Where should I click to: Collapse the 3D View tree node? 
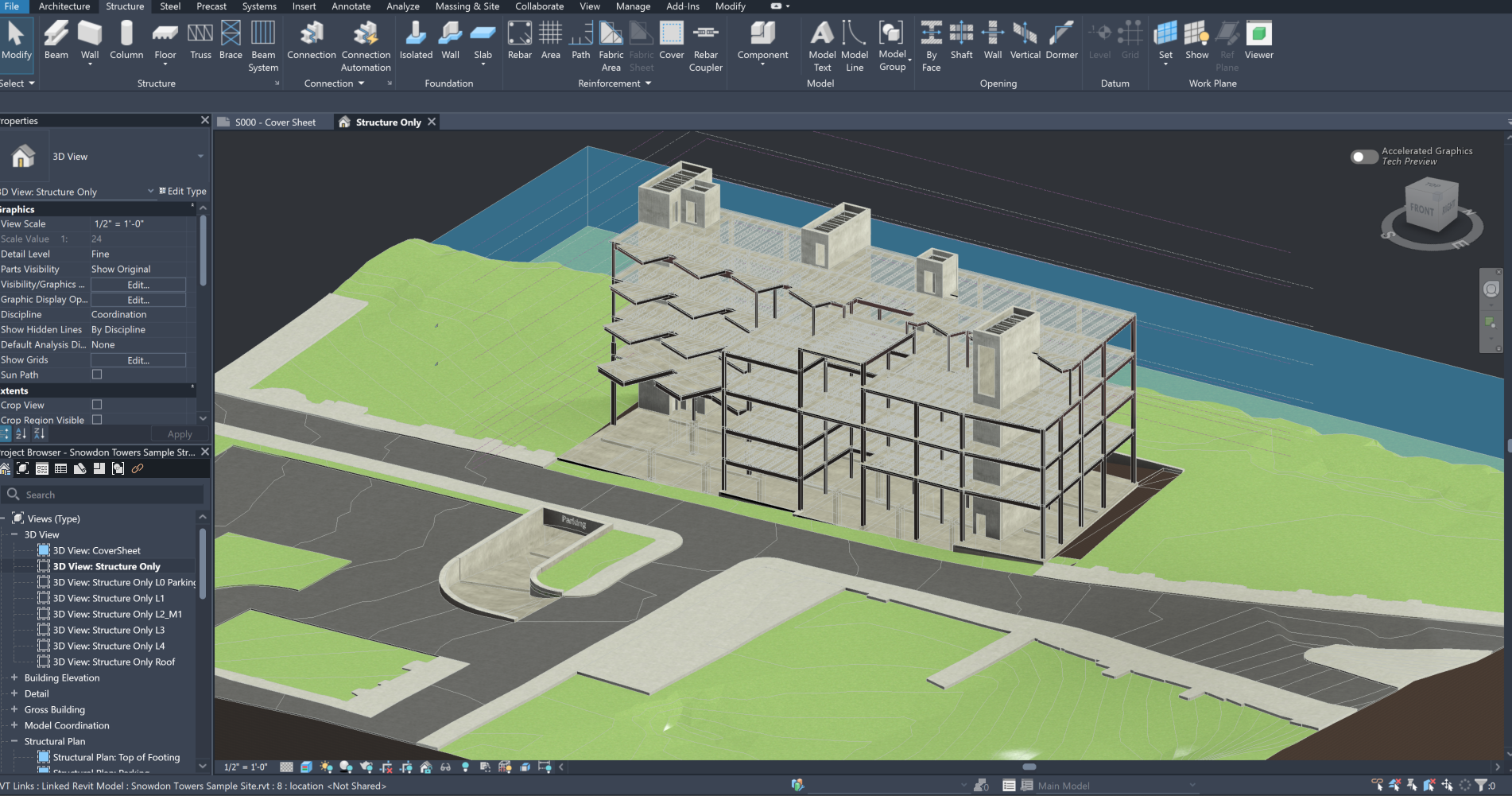pyautogui.click(x=14, y=534)
